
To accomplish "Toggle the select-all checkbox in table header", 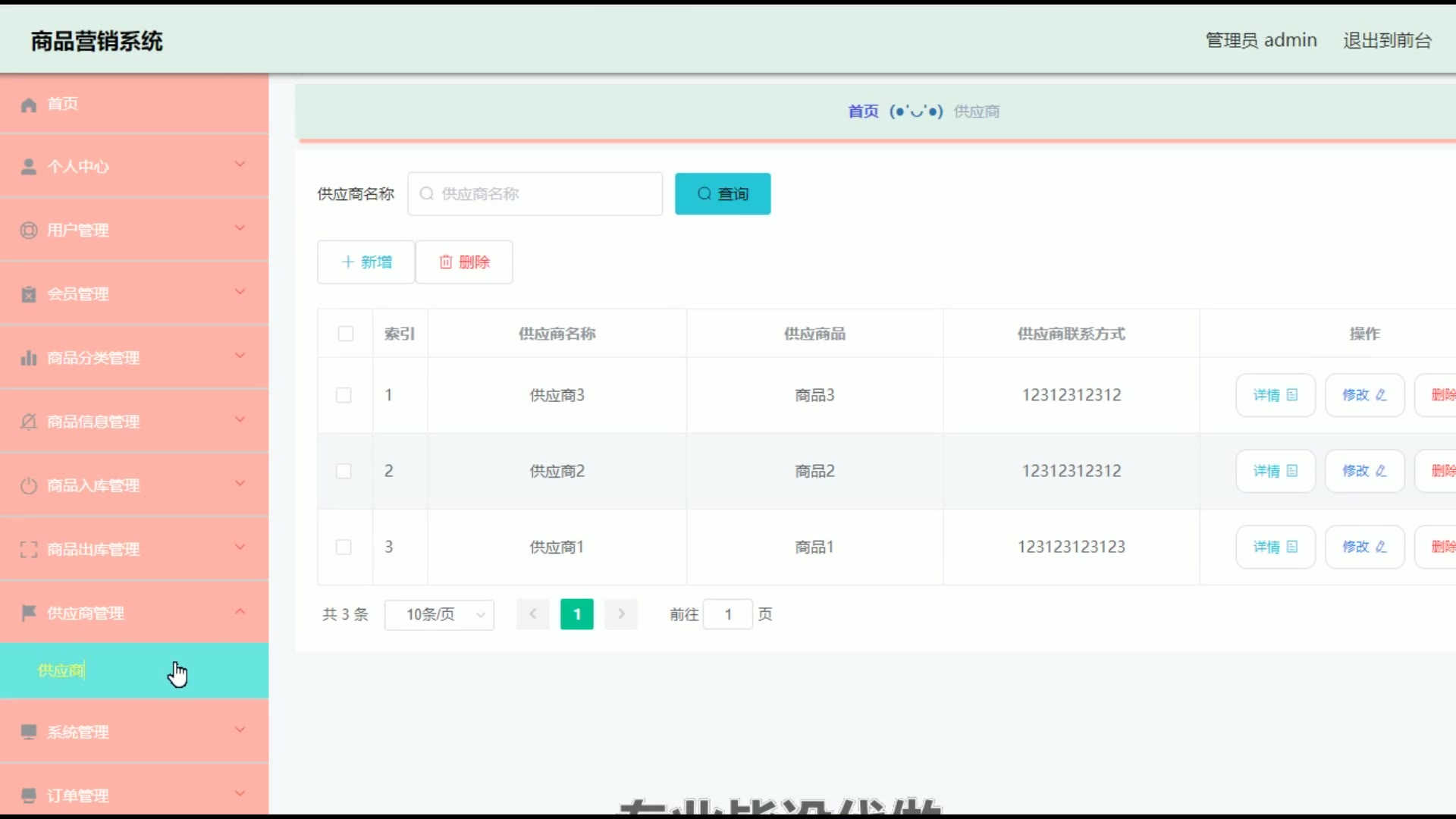I will click(x=346, y=334).
